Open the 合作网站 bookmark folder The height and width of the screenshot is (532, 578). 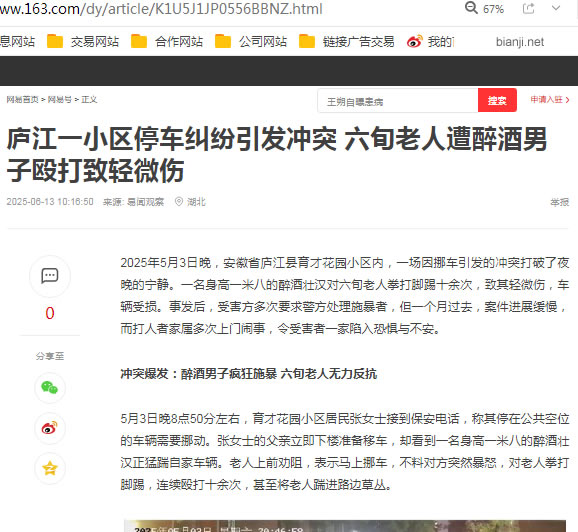point(167,42)
